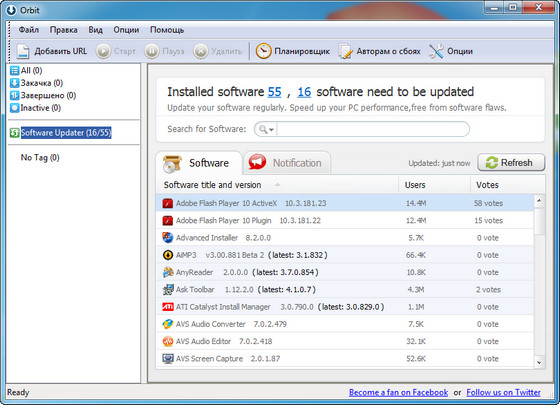This screenshot has height=405, width=560.
Task: Select the AIMP3 software row
Action: pyautogui.click(x=345, y=255)
